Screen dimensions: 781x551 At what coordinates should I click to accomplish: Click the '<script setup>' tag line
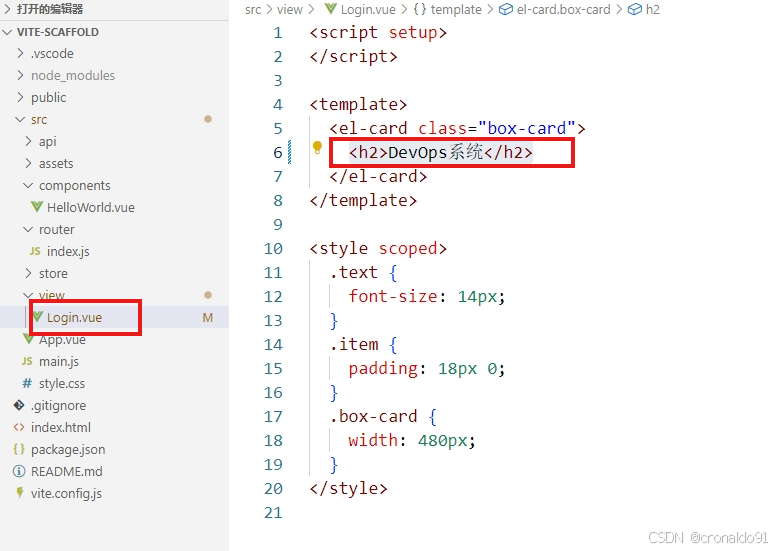click(x=378, y=32)
